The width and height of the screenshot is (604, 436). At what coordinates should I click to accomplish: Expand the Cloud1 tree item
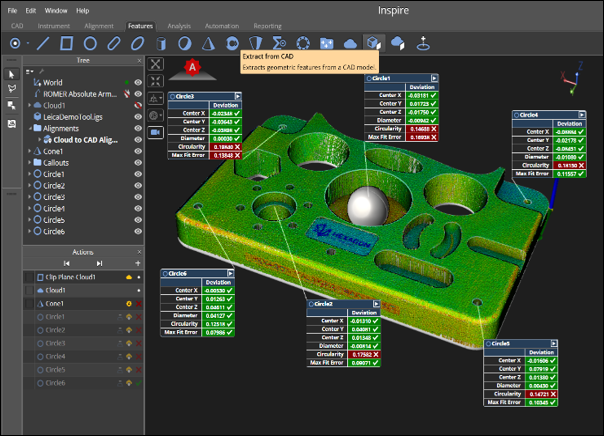click(29, 105)
